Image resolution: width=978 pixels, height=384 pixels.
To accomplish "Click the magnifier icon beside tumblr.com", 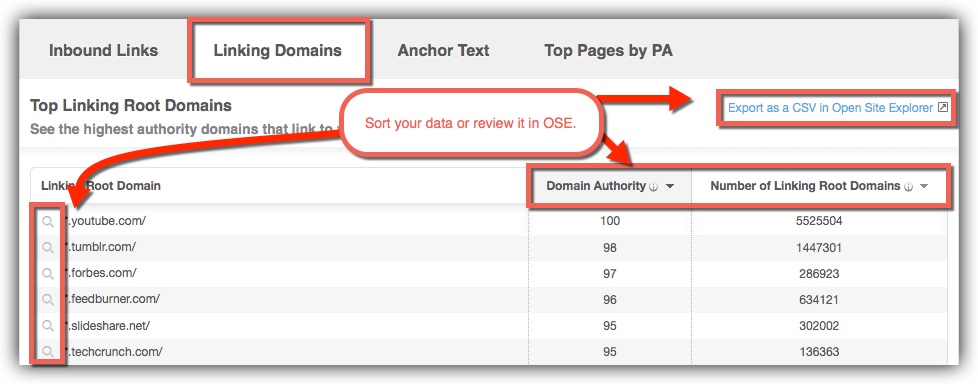I will 47,247.
